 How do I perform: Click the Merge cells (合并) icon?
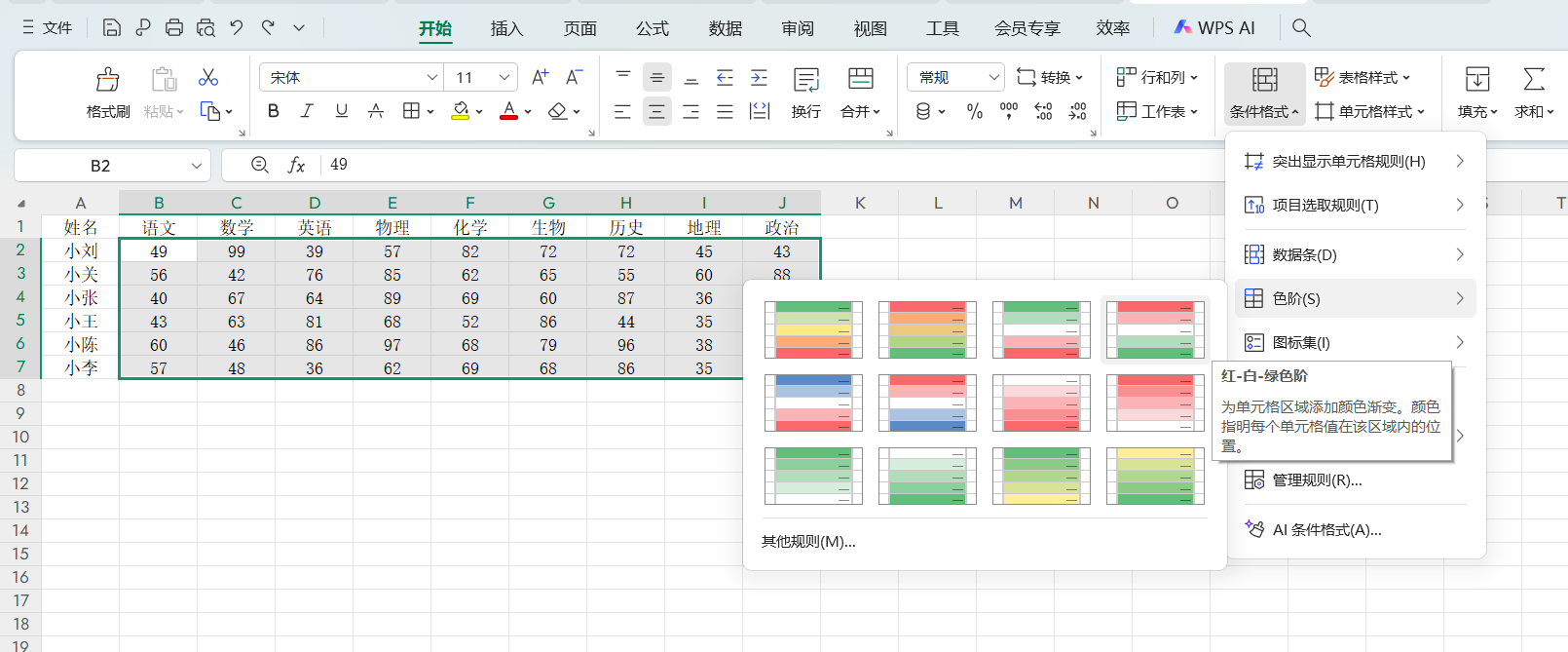click(x=860, y=80)
